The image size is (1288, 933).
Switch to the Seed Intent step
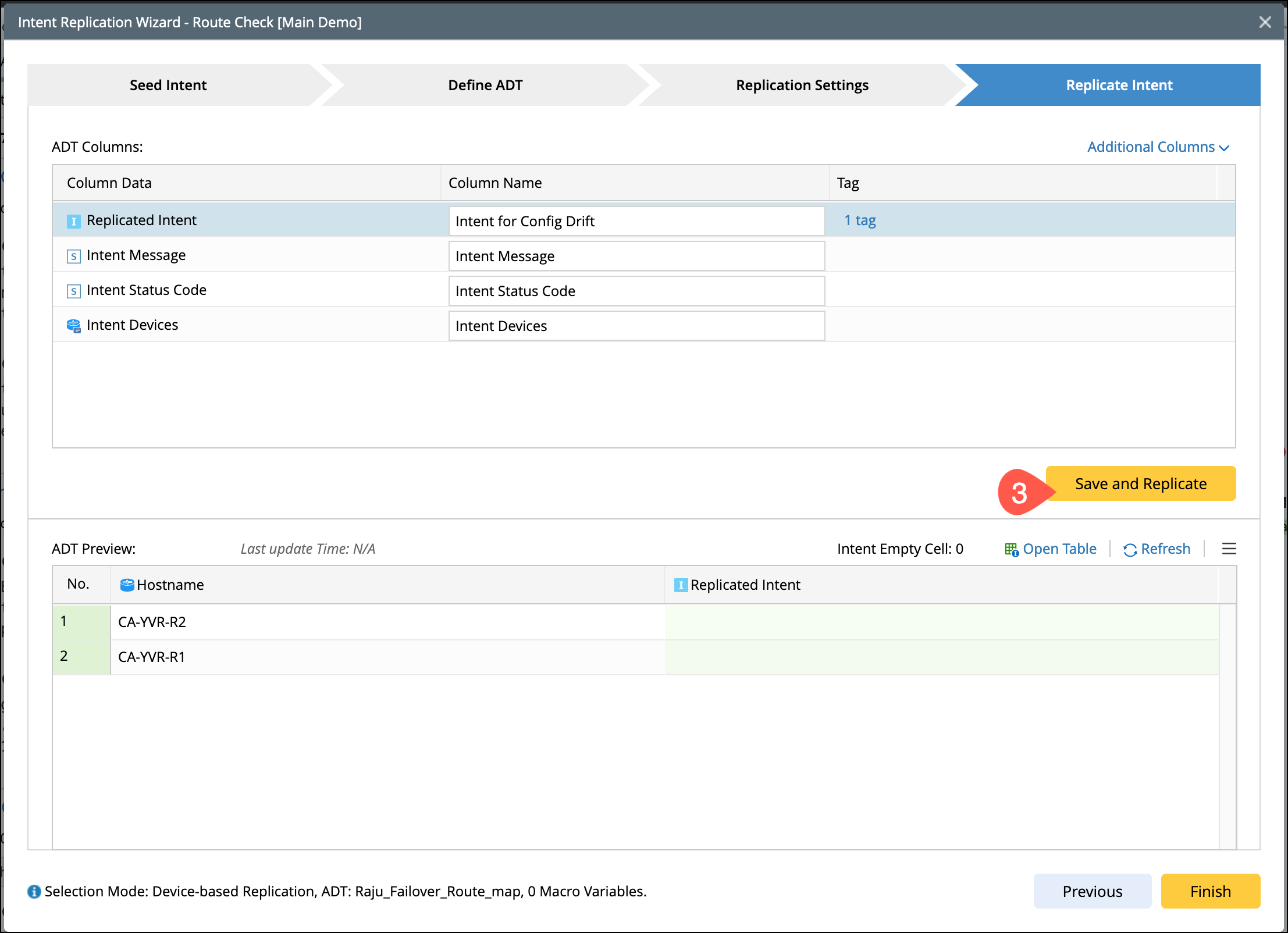click(168, 85)
